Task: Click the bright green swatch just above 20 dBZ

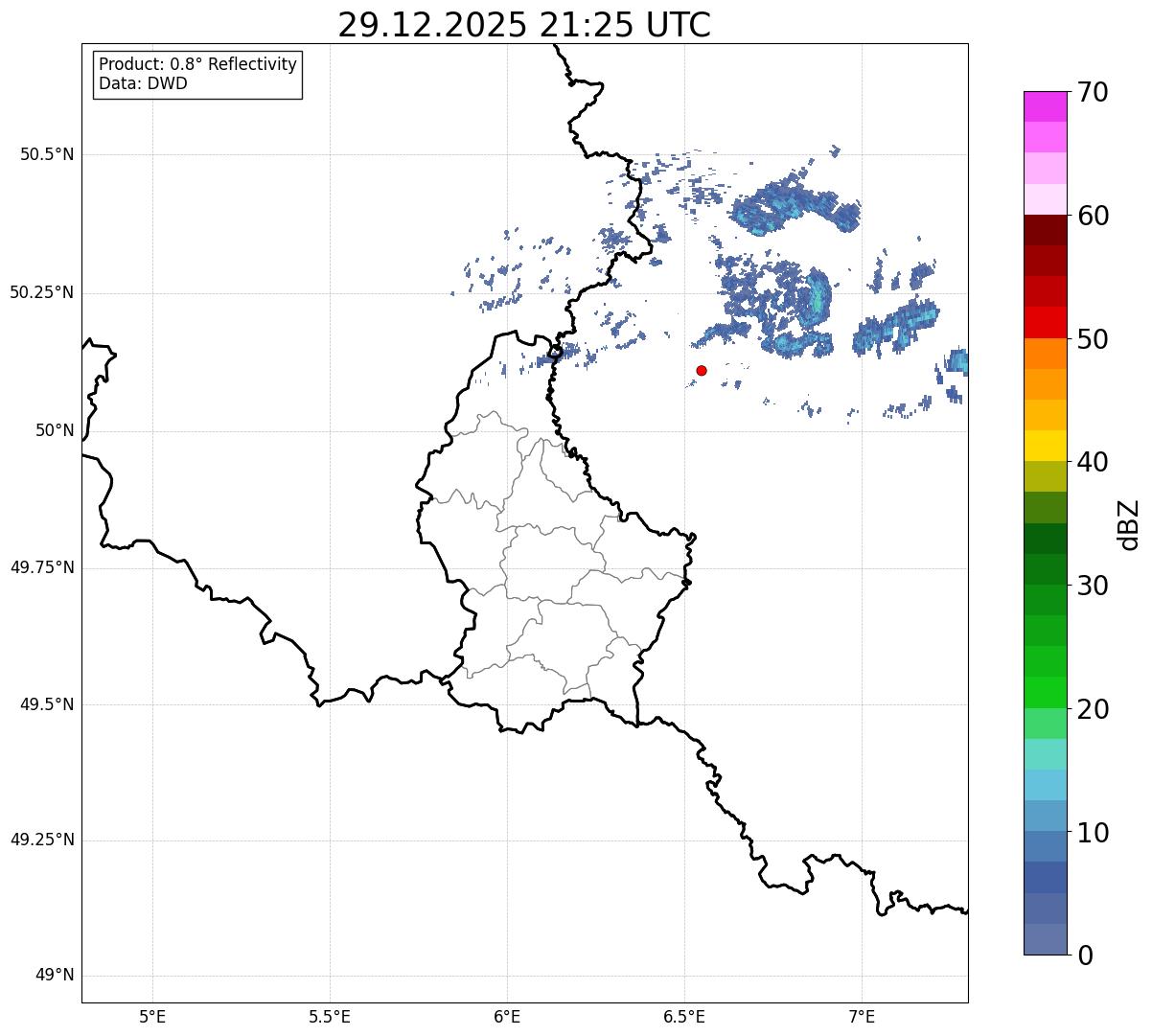Action: click(x=1045, y=692)
